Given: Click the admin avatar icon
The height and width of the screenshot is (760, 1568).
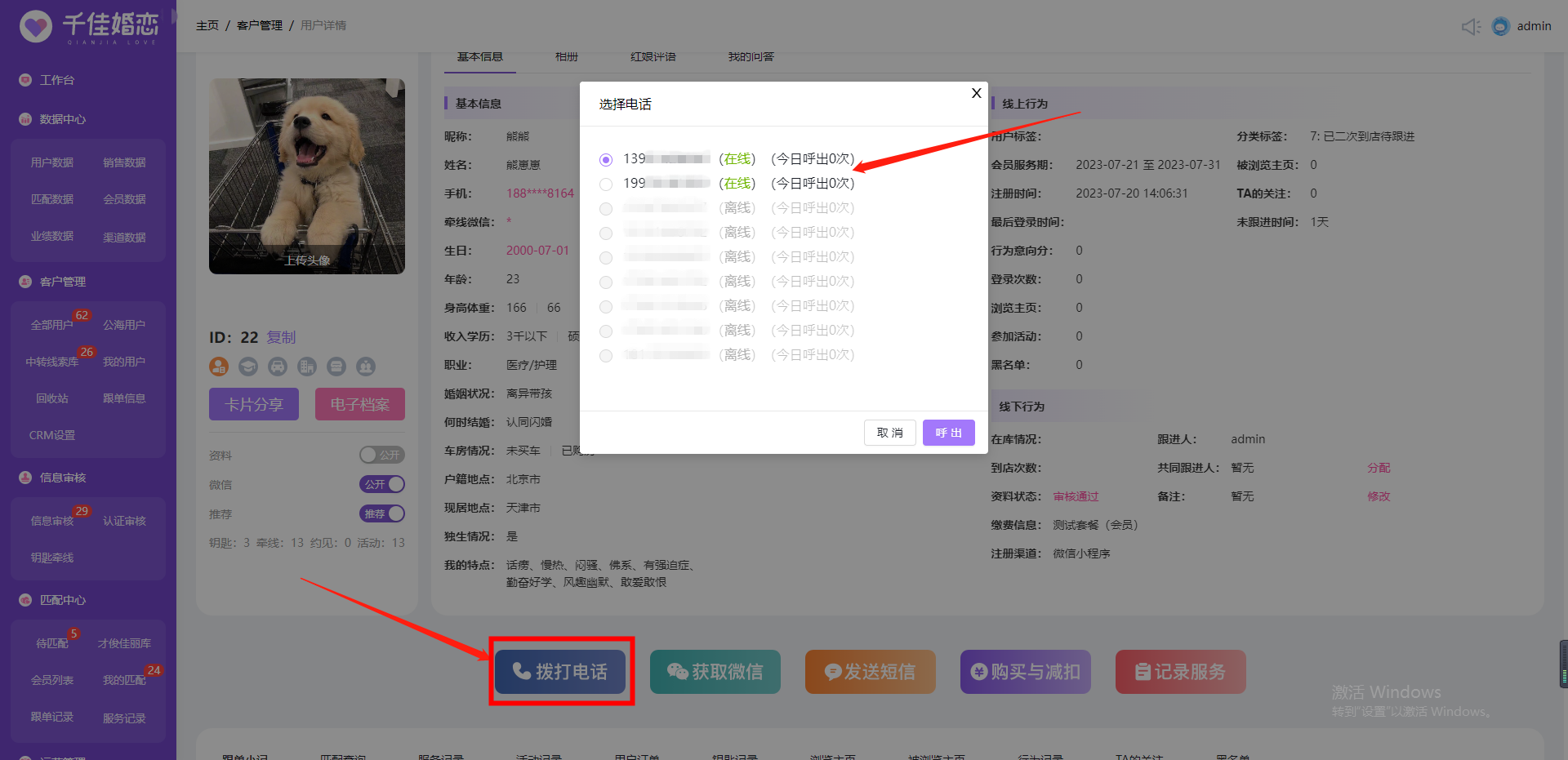Looking at the screenshot, I should (1501, 26).
